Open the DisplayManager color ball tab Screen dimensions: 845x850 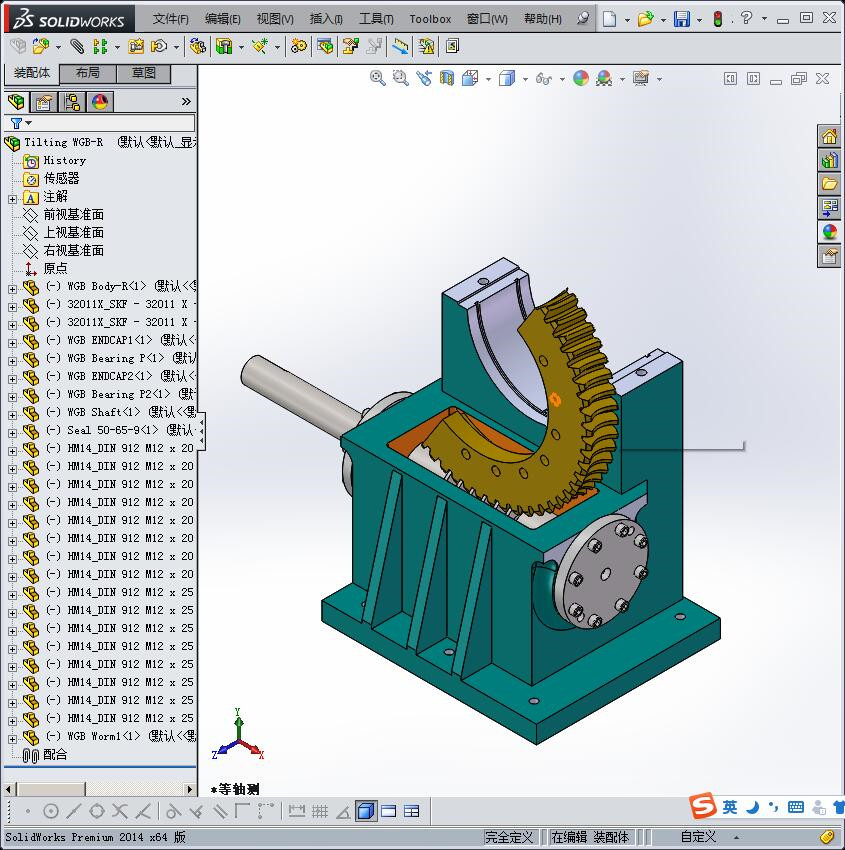(x=100, y=101)
